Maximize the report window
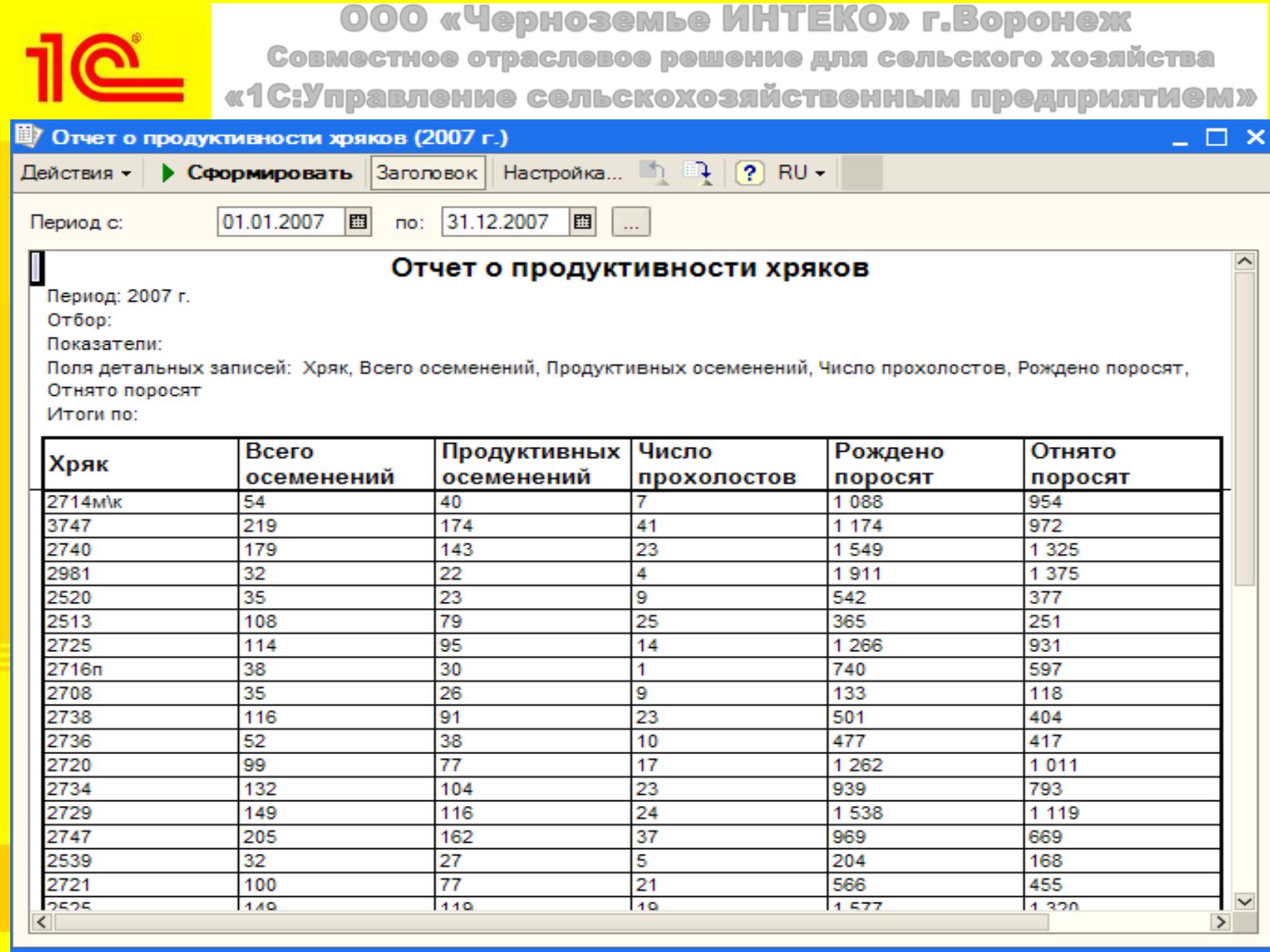 pyautogui.click(x=1217, y=138)
